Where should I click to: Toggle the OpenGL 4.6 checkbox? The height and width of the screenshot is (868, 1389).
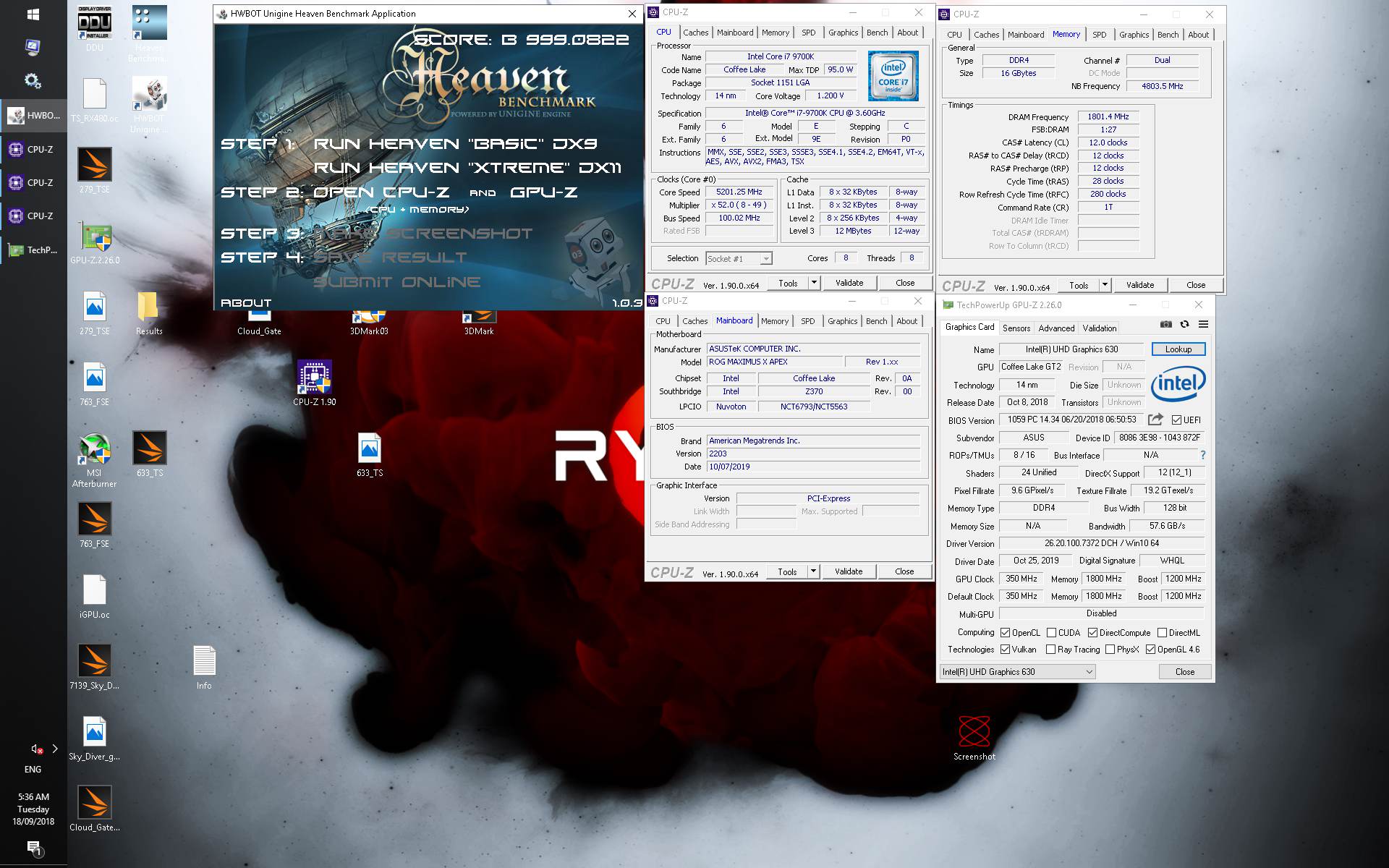click(x=1150, y=650)
